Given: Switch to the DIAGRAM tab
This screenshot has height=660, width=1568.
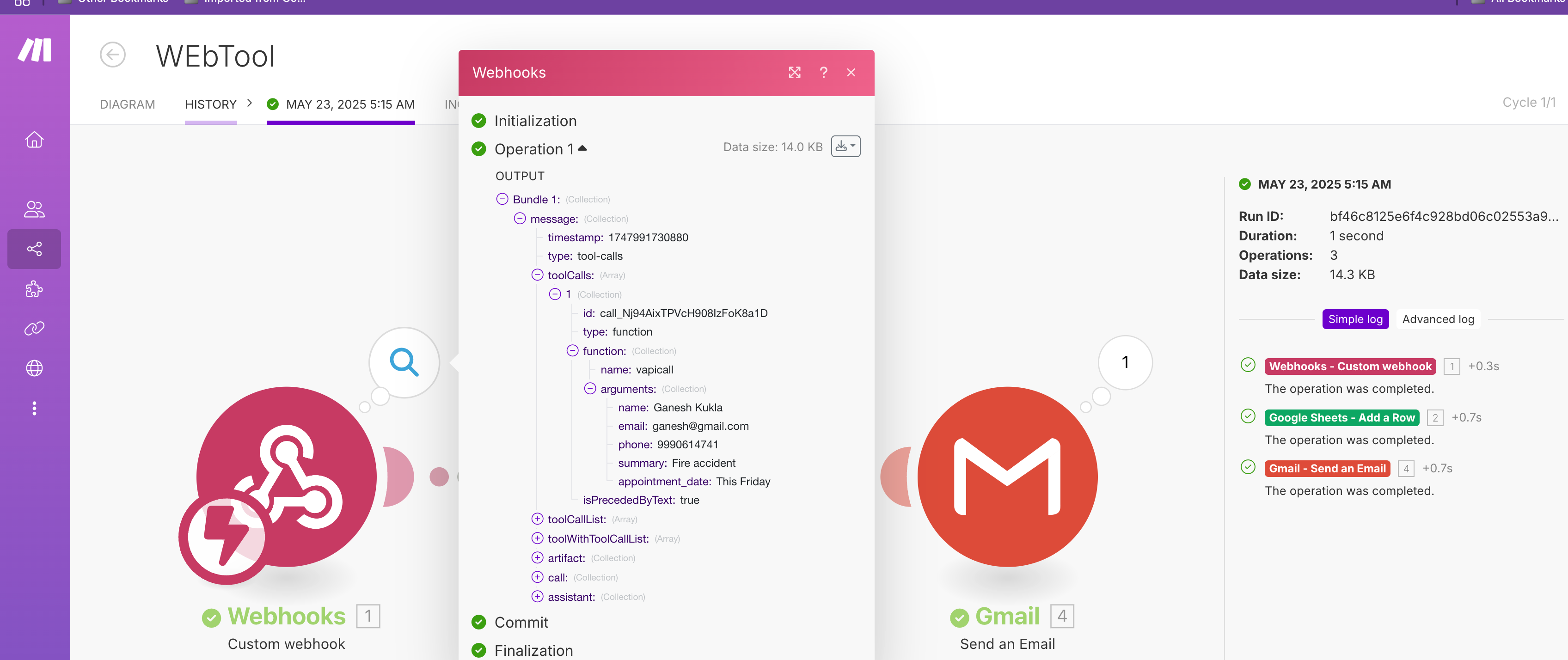Looking at the screenshot, I should pyautogui.click(x=127, y=104).
